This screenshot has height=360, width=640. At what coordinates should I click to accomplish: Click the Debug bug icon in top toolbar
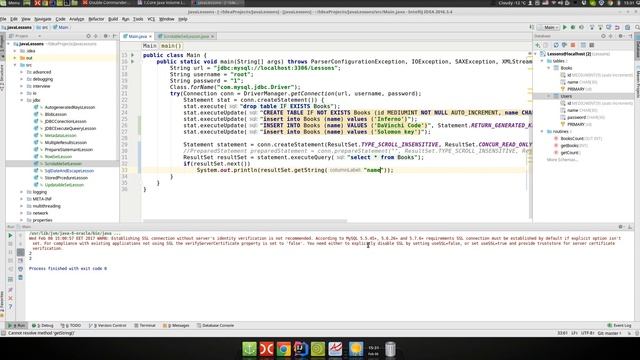tap(573, 27)
